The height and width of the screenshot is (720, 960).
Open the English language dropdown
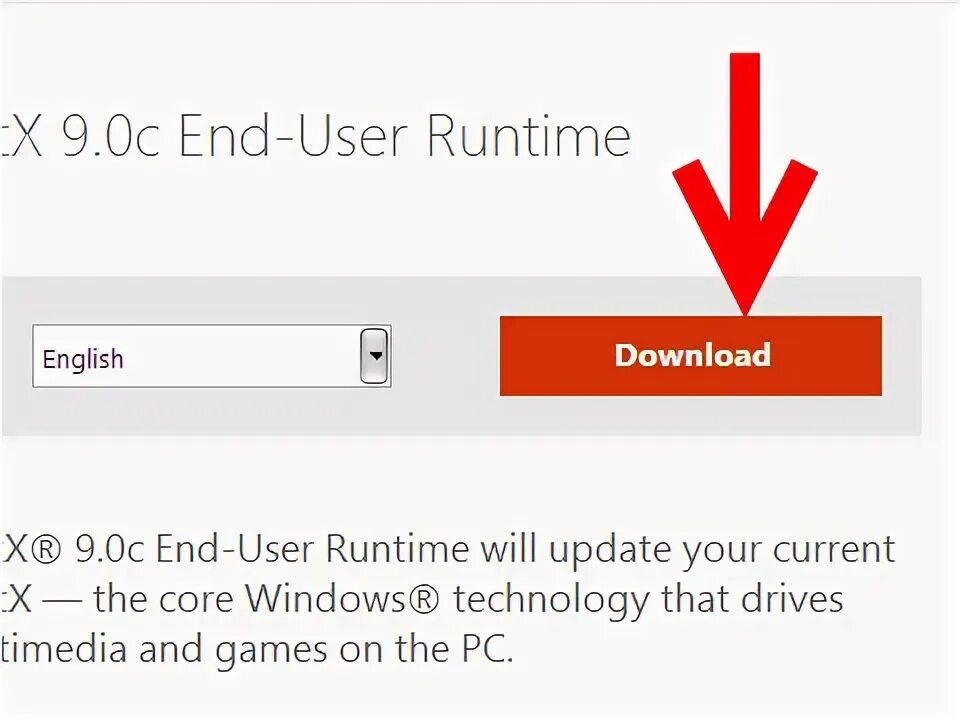(212, 356)
